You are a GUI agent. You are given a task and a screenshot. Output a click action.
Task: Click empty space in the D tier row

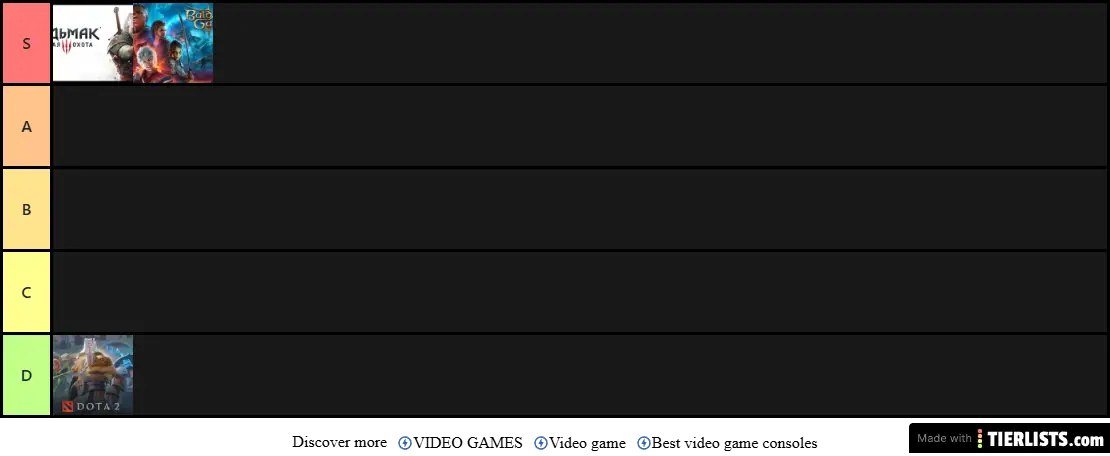tap(618, 375)
